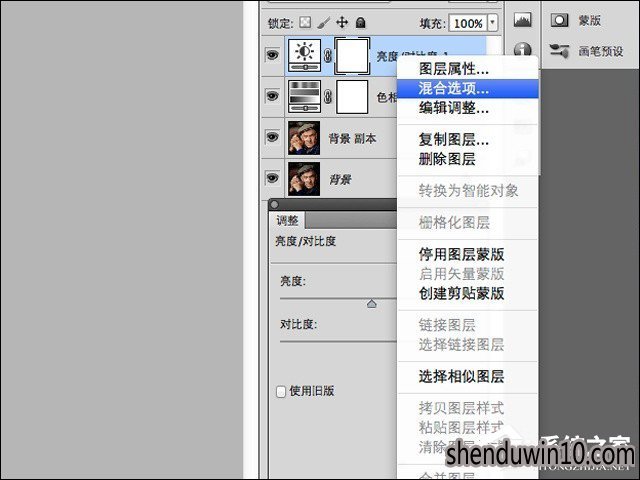The image size is (640, 480).
Task: Click the lock position move icon
Action: pos(342,22)
